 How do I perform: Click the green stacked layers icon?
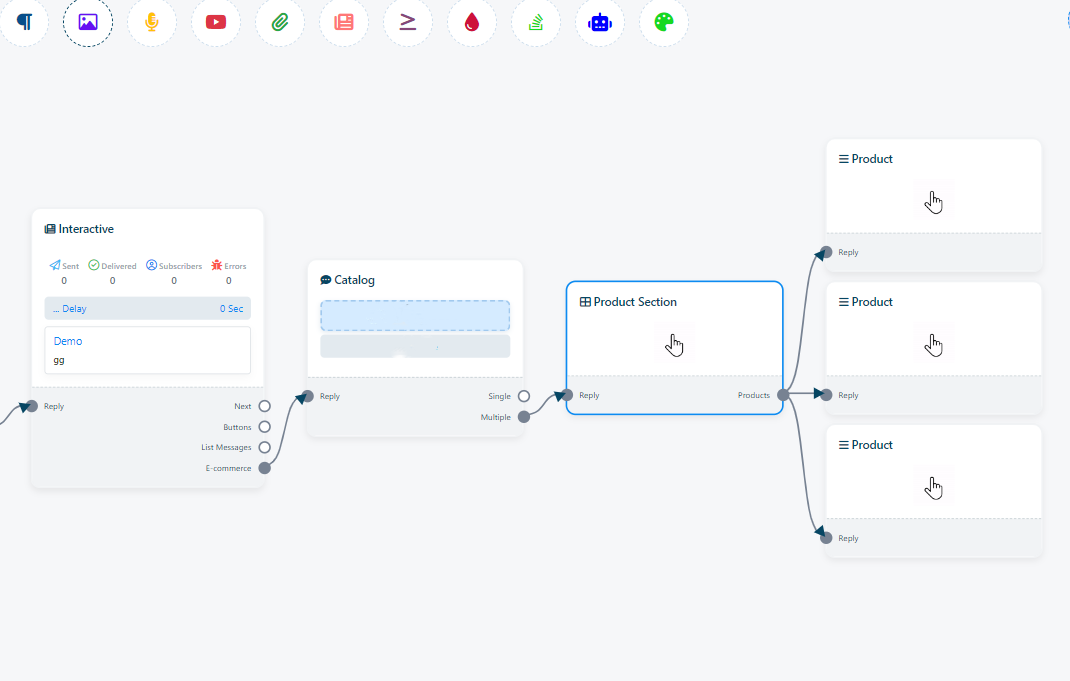click(536, 22)
